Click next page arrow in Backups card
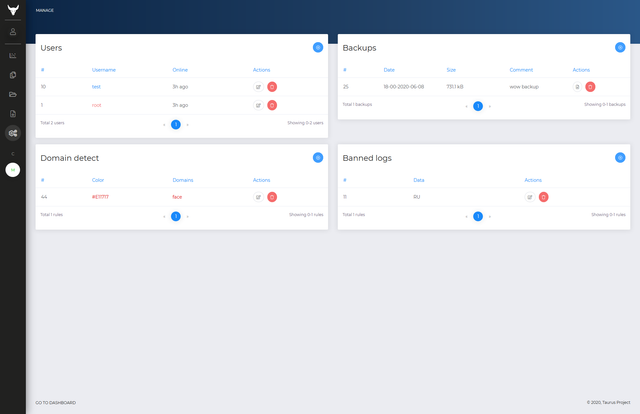 click(x=490, y=106)
